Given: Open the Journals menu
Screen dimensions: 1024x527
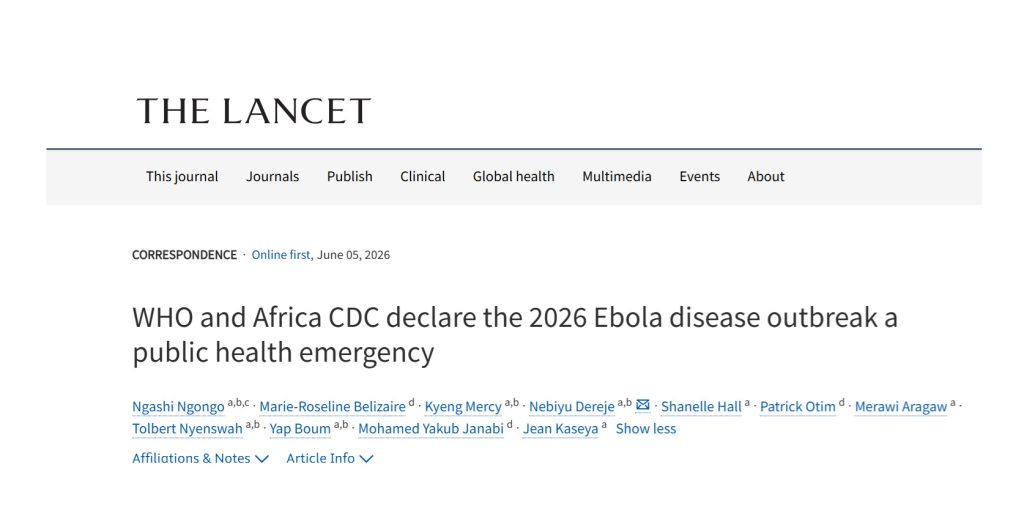Looking at the screenshot, I should [272, 176].
